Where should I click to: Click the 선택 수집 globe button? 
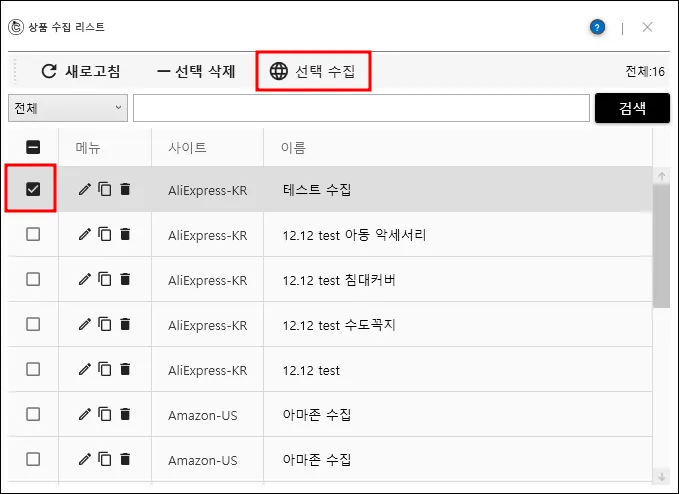[x=313, y=71]
